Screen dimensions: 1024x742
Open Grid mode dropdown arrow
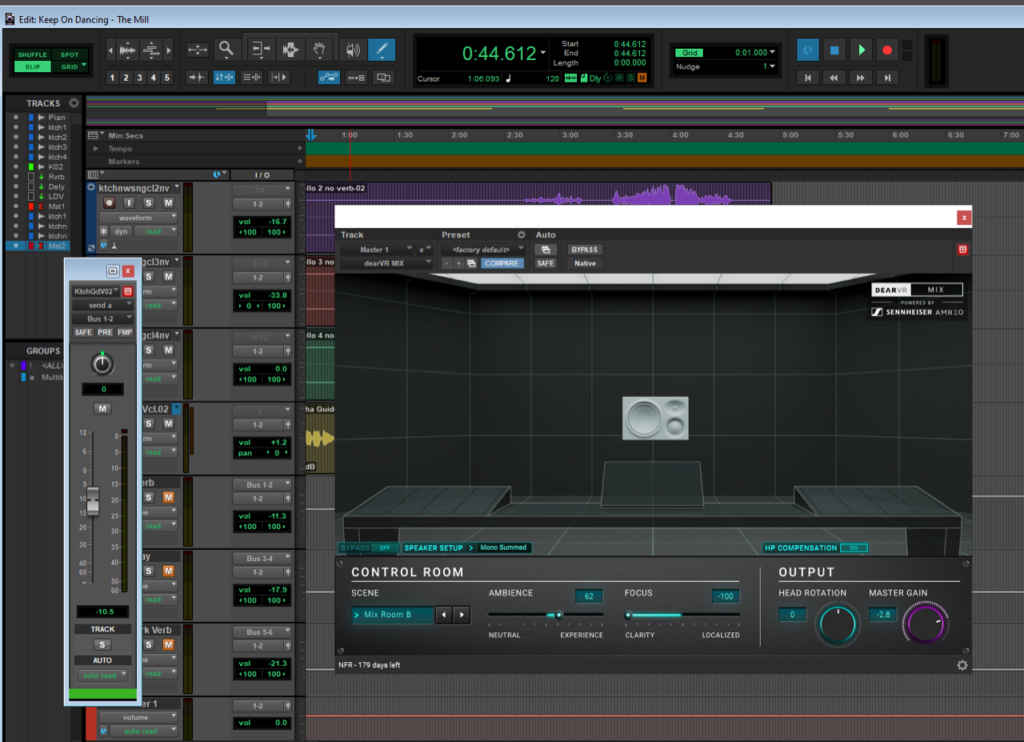(84, 65)
